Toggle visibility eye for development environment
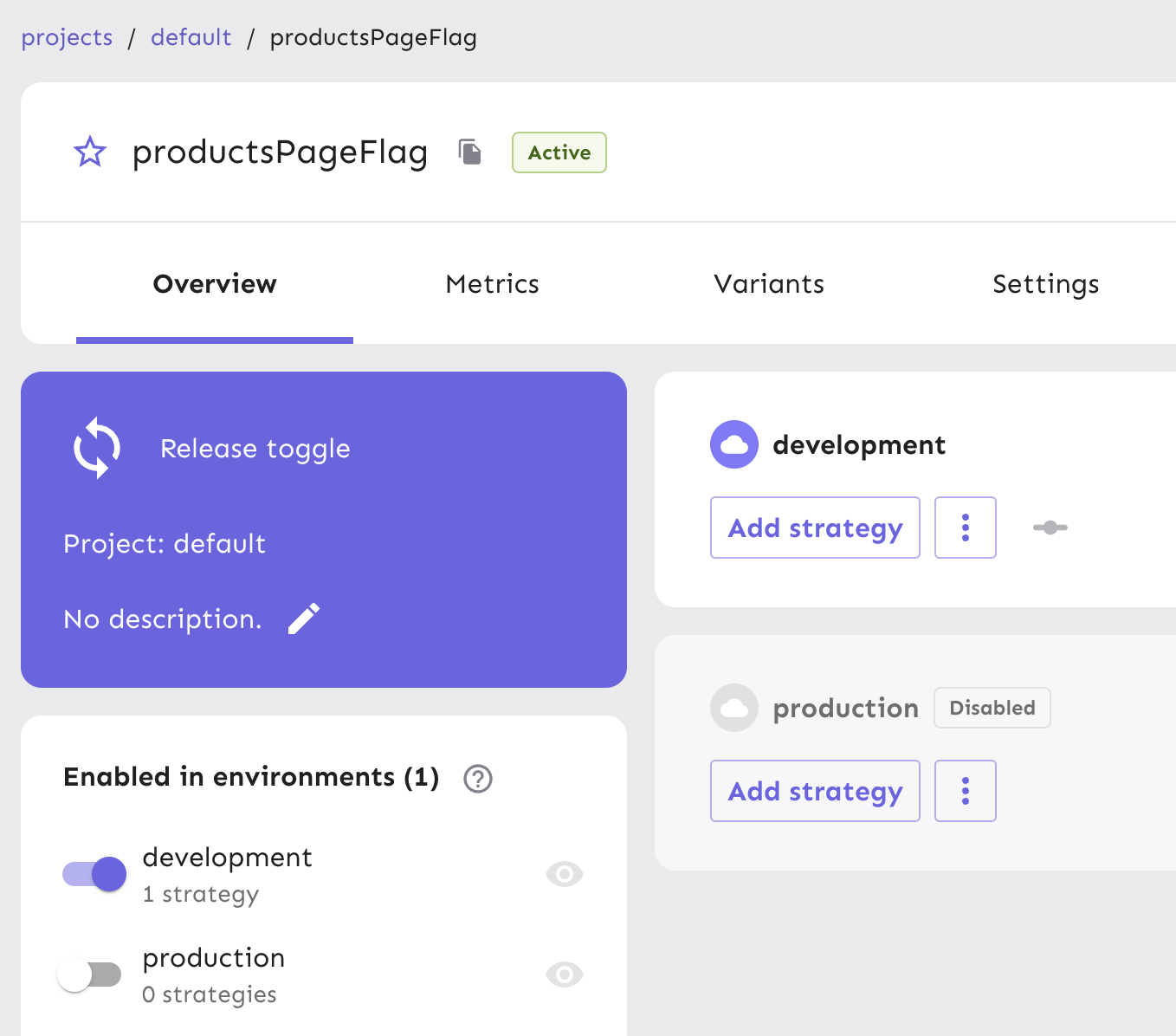Viewport: 1176px width, 1036px height. click(x=565, y=874)
